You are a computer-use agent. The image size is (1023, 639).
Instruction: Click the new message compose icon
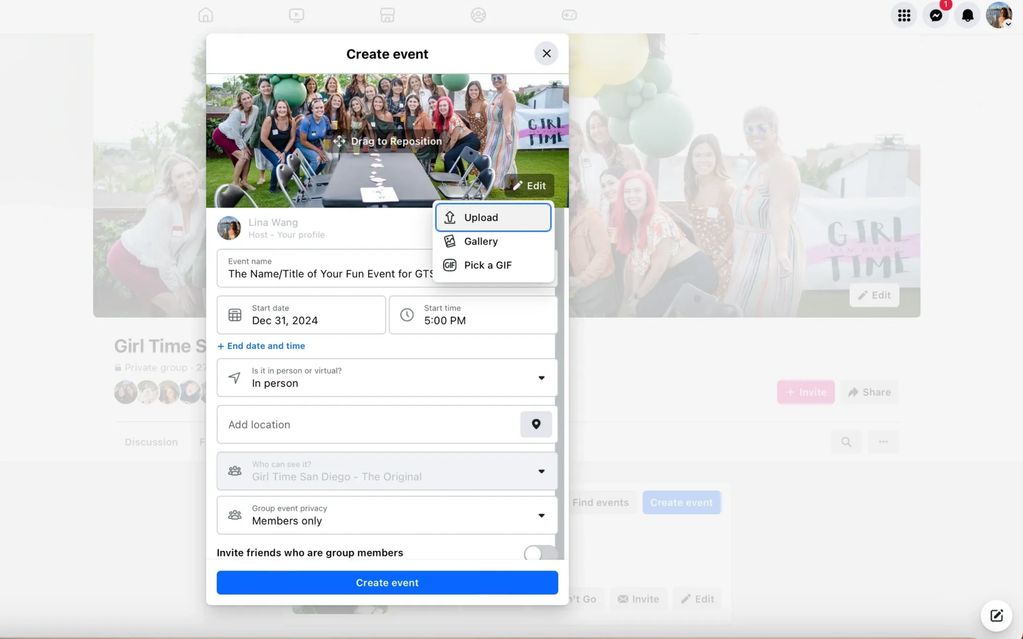pyautogui.click(x=996, y=615)
